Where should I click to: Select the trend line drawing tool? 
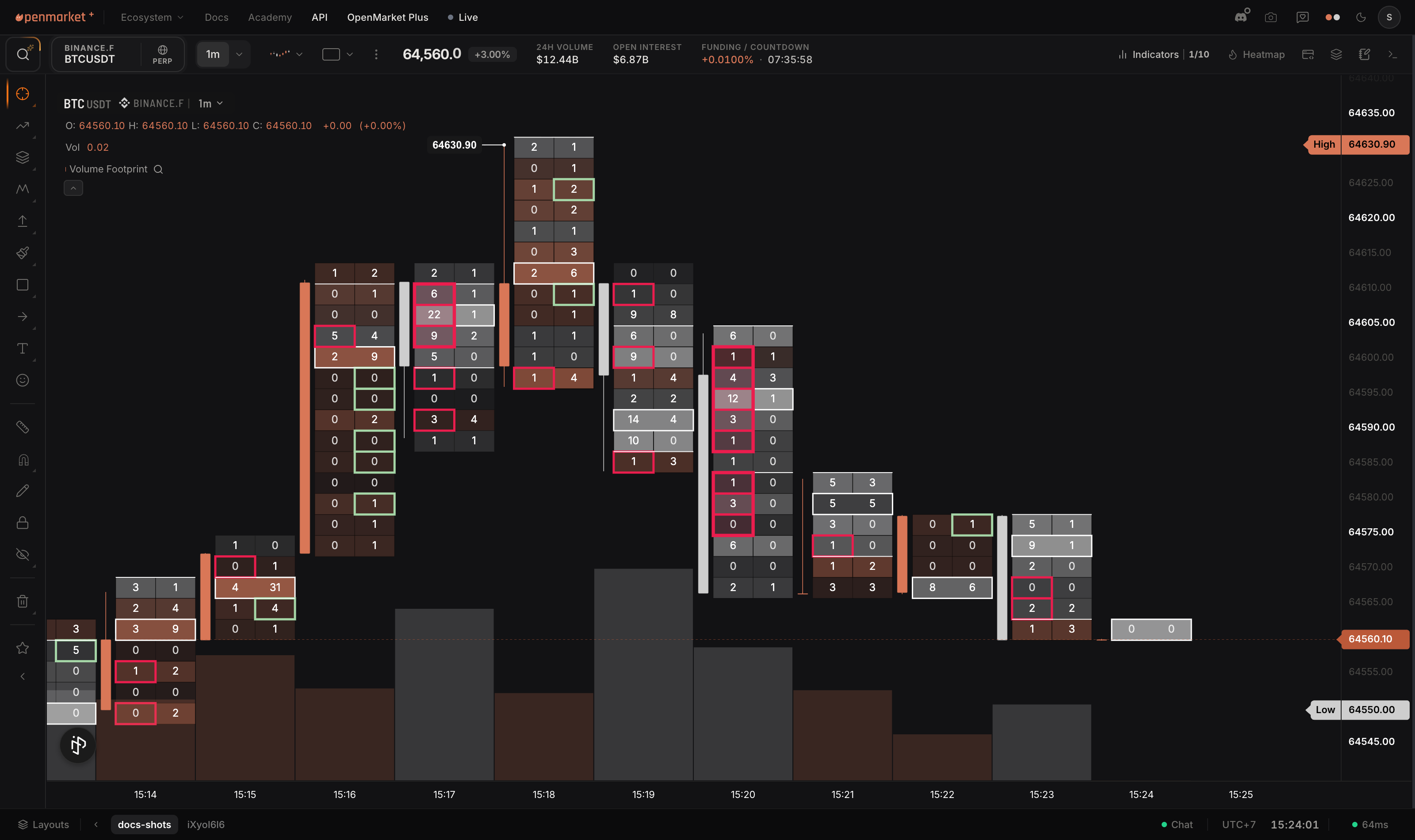coord(23,126)
